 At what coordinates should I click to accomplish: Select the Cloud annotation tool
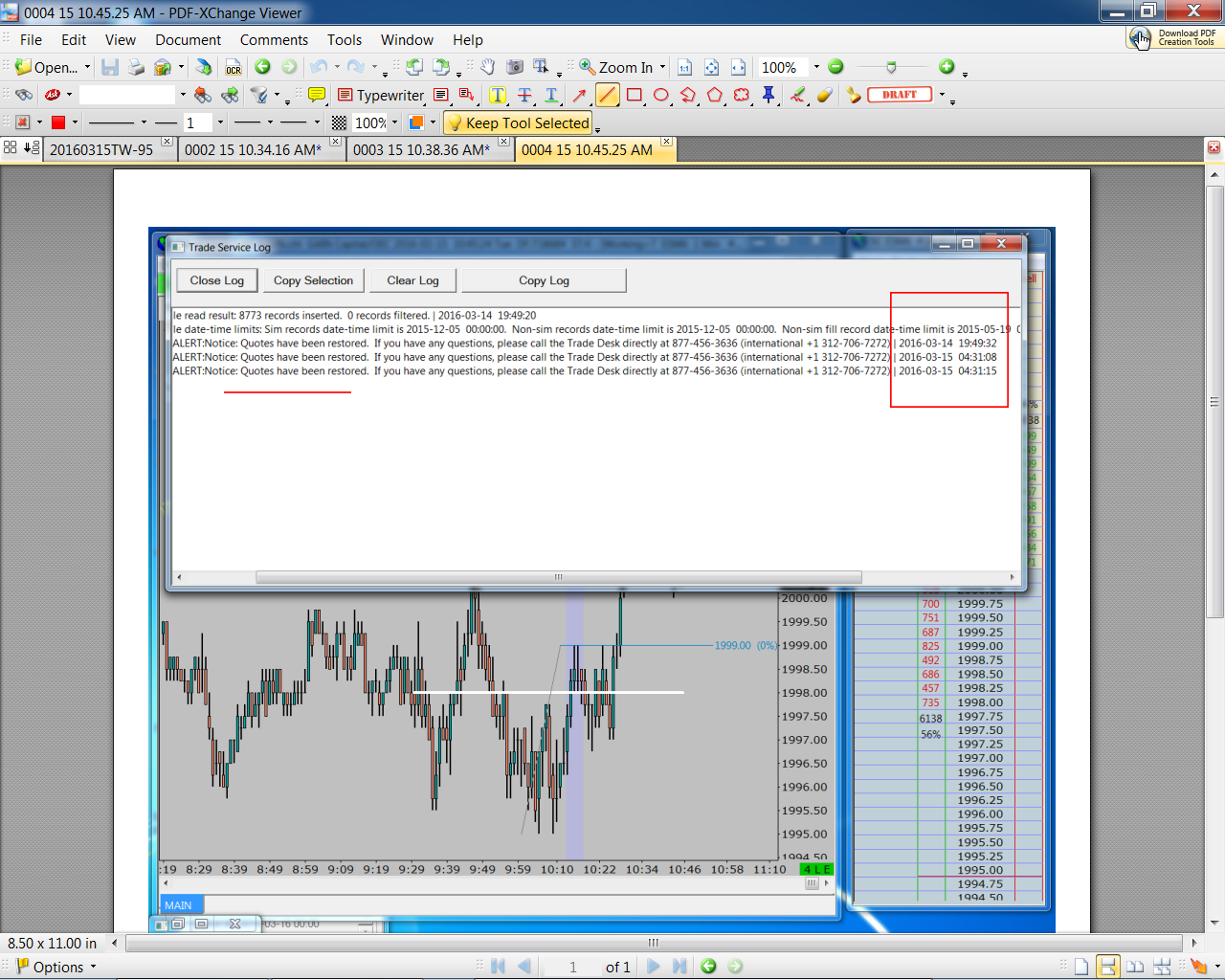pyautogui.click(x=741, y=95)
